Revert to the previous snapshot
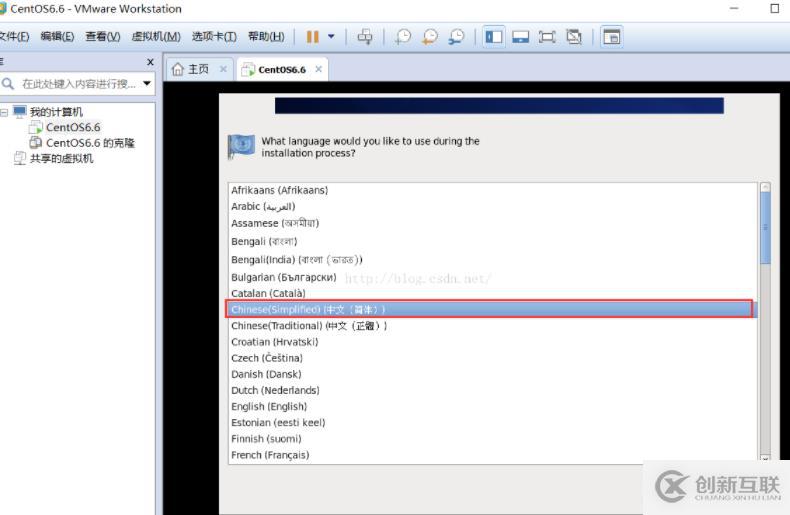 coord(430,37)
